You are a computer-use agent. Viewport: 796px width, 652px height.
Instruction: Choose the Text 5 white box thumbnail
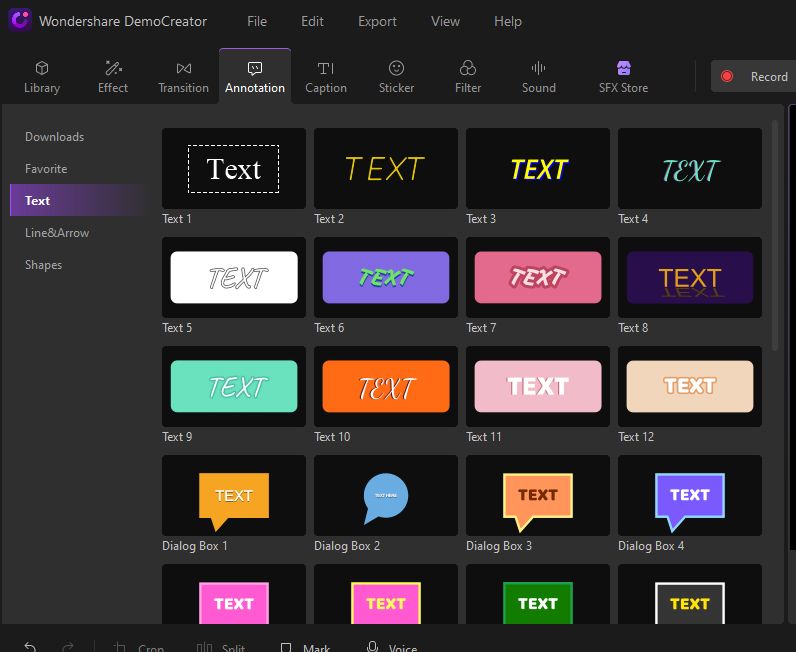click(234, 277)
